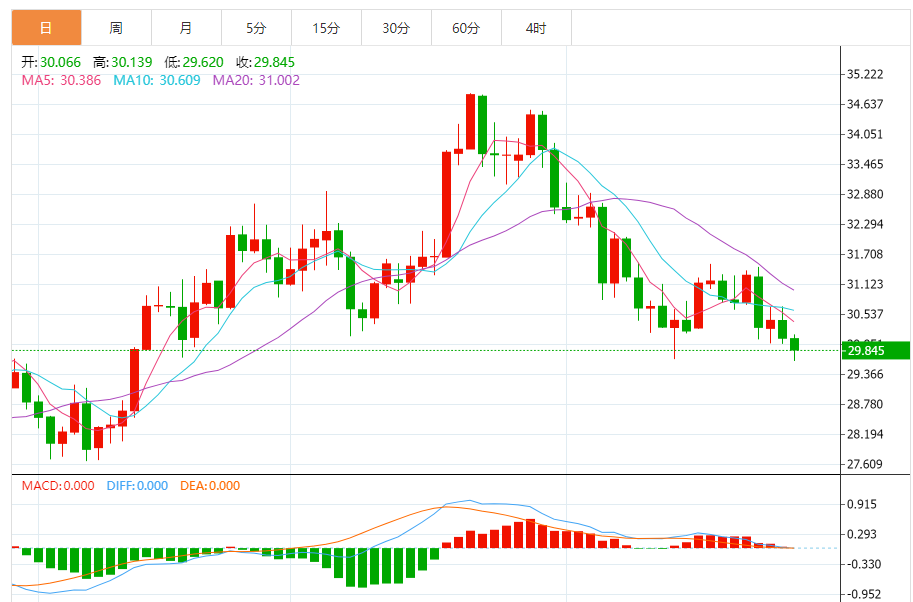913x602 pixels.
Task: Click the 31.123 price axis label
Action: [865, 284]
